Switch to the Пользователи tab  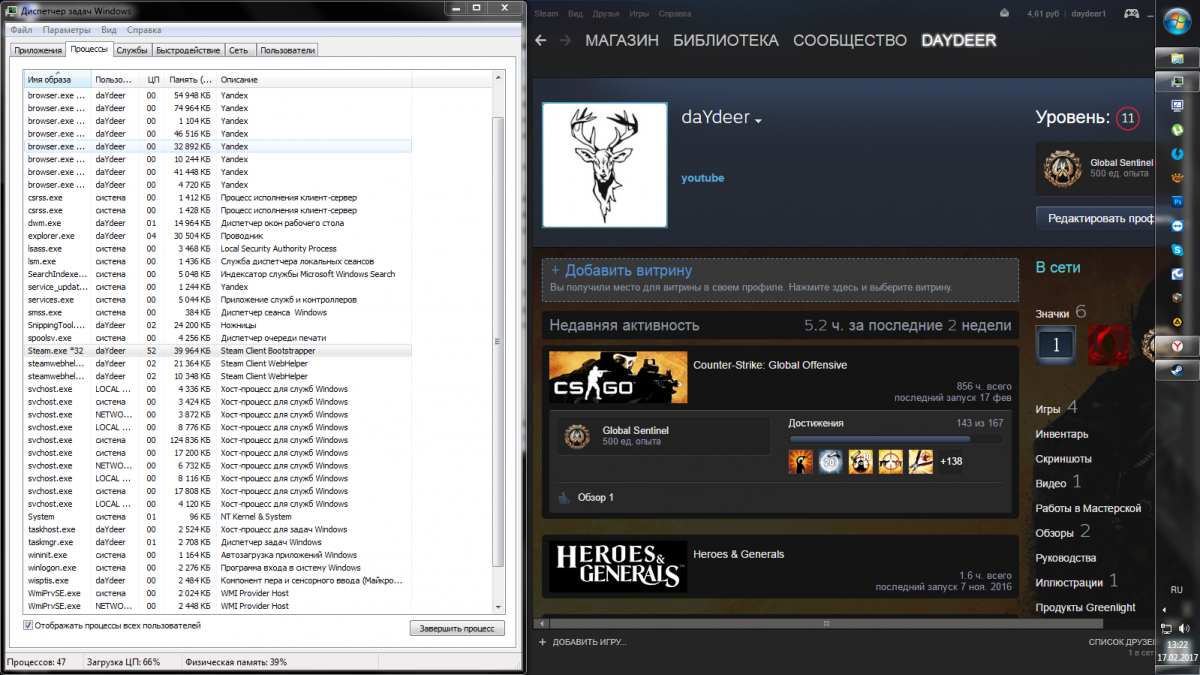pyautogui.click(x=288, y=50)
